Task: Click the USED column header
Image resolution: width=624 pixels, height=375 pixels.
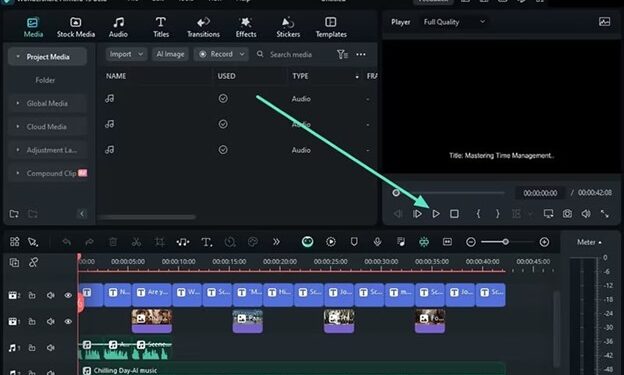Action: coord(226,76)
